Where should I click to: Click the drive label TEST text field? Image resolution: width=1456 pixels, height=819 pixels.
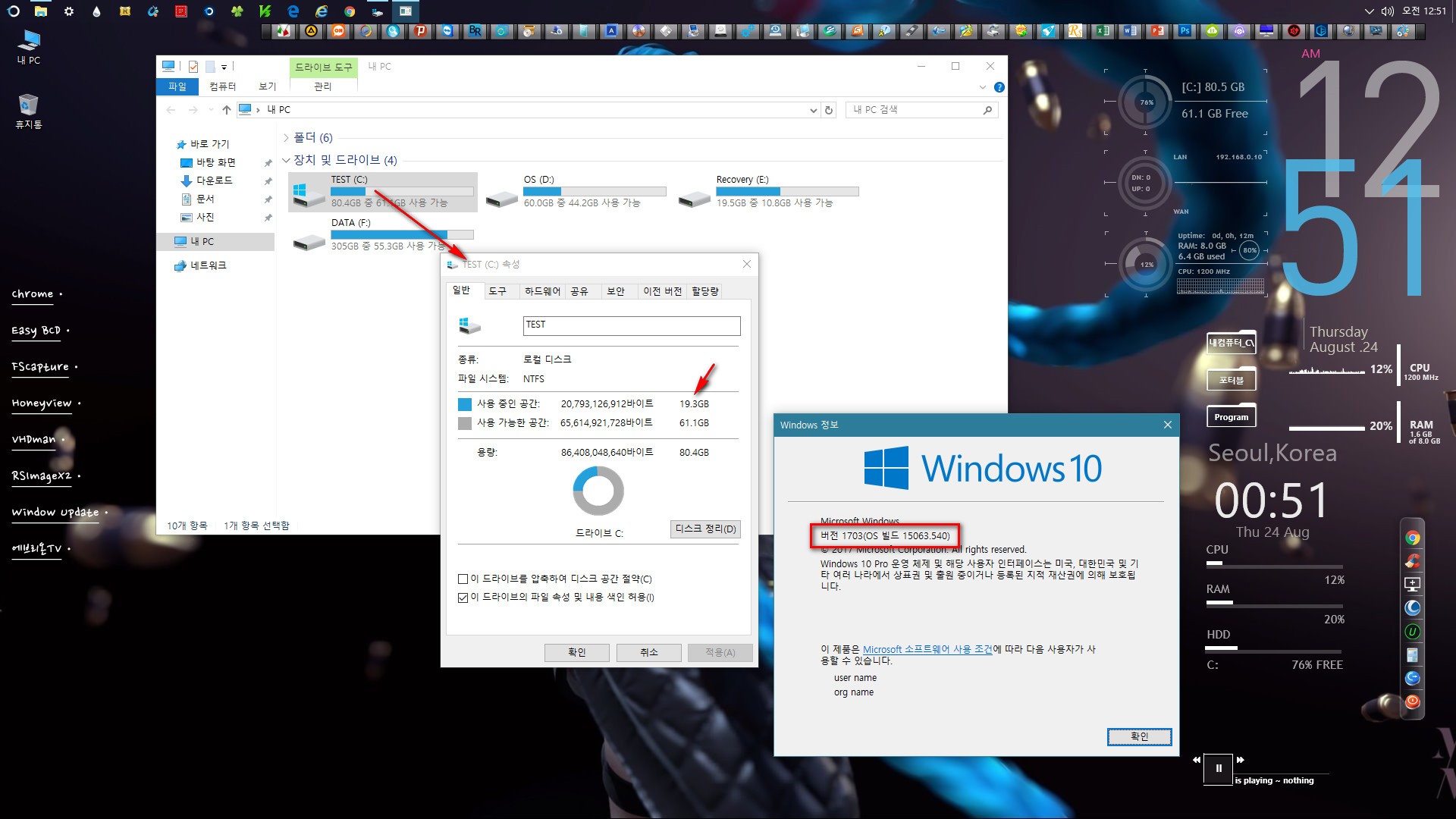[631, 326]
